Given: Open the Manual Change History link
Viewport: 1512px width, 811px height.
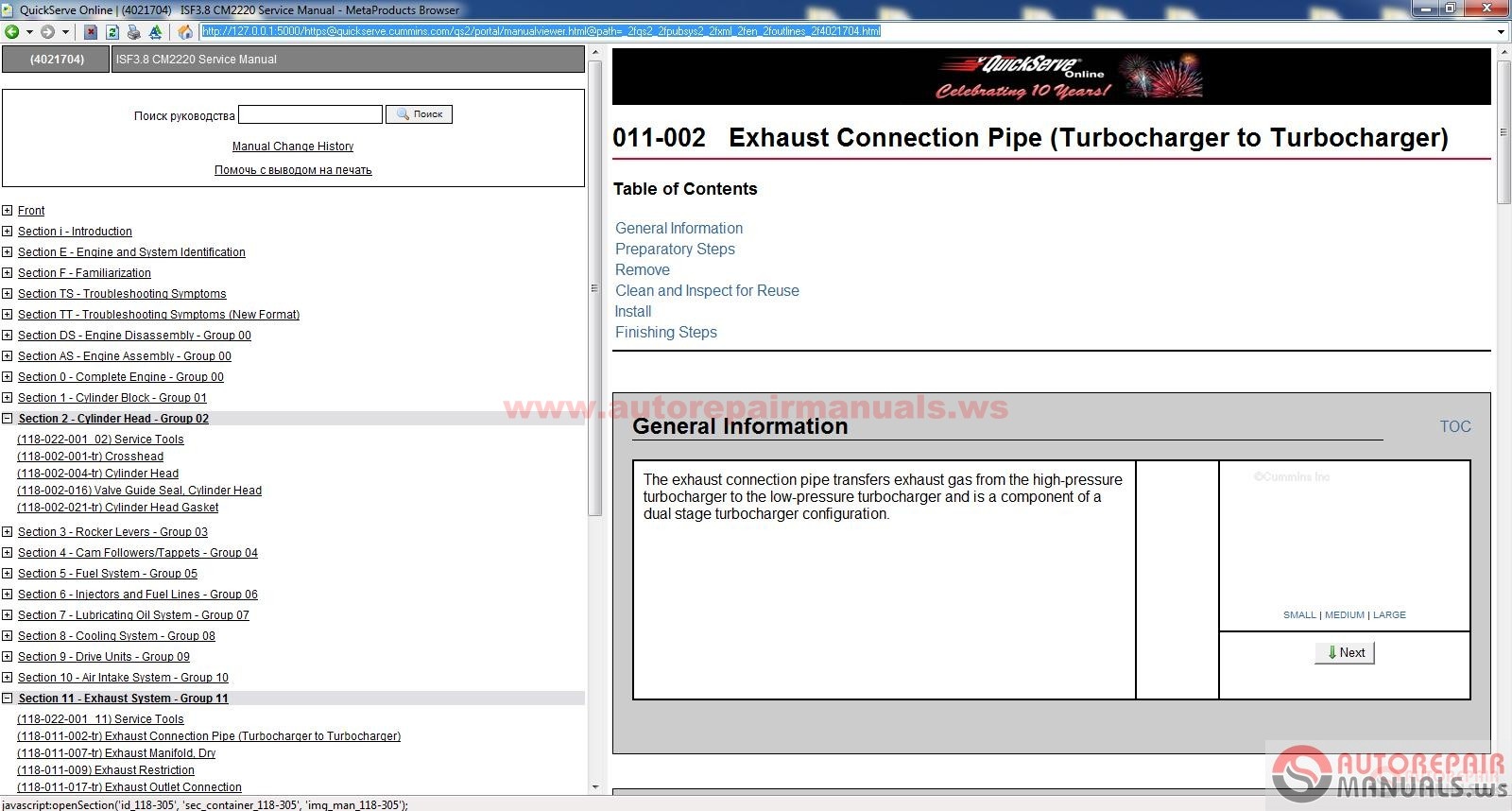Looking at the screenshot, I should coord(293,147).
